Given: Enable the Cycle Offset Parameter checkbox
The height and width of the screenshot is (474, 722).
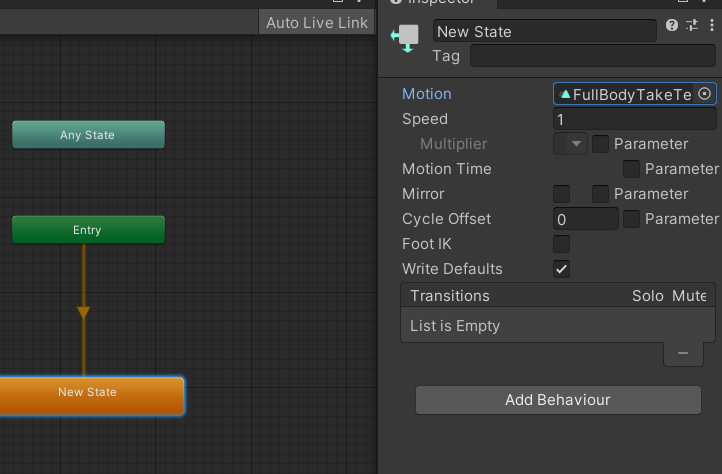Looking at the screenshot, I should (x=631, y=219).
